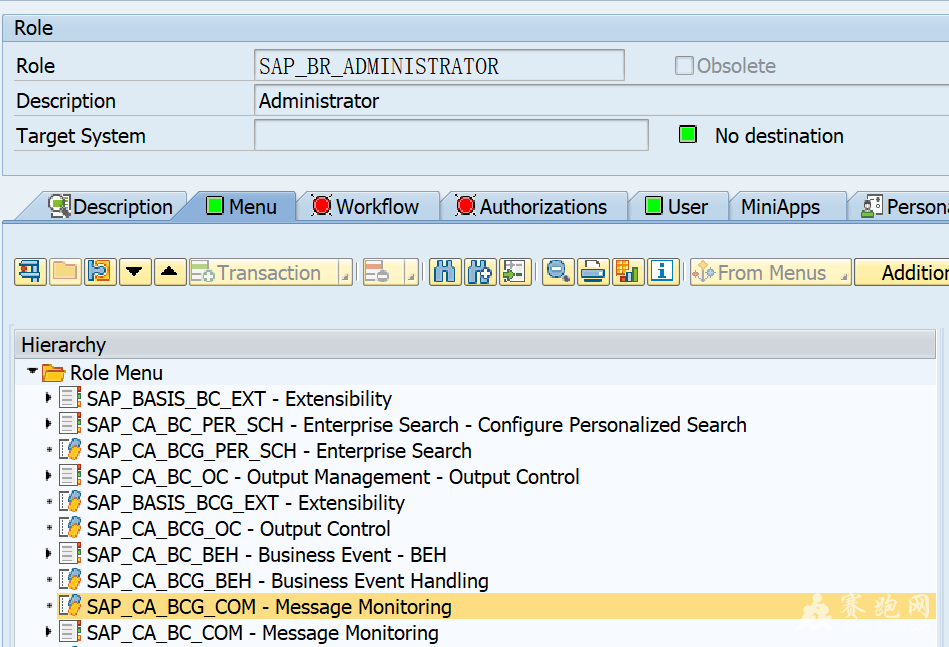949x647 pixels.
Task: Click the Description tab icon
Action: (x=59, y=206)
